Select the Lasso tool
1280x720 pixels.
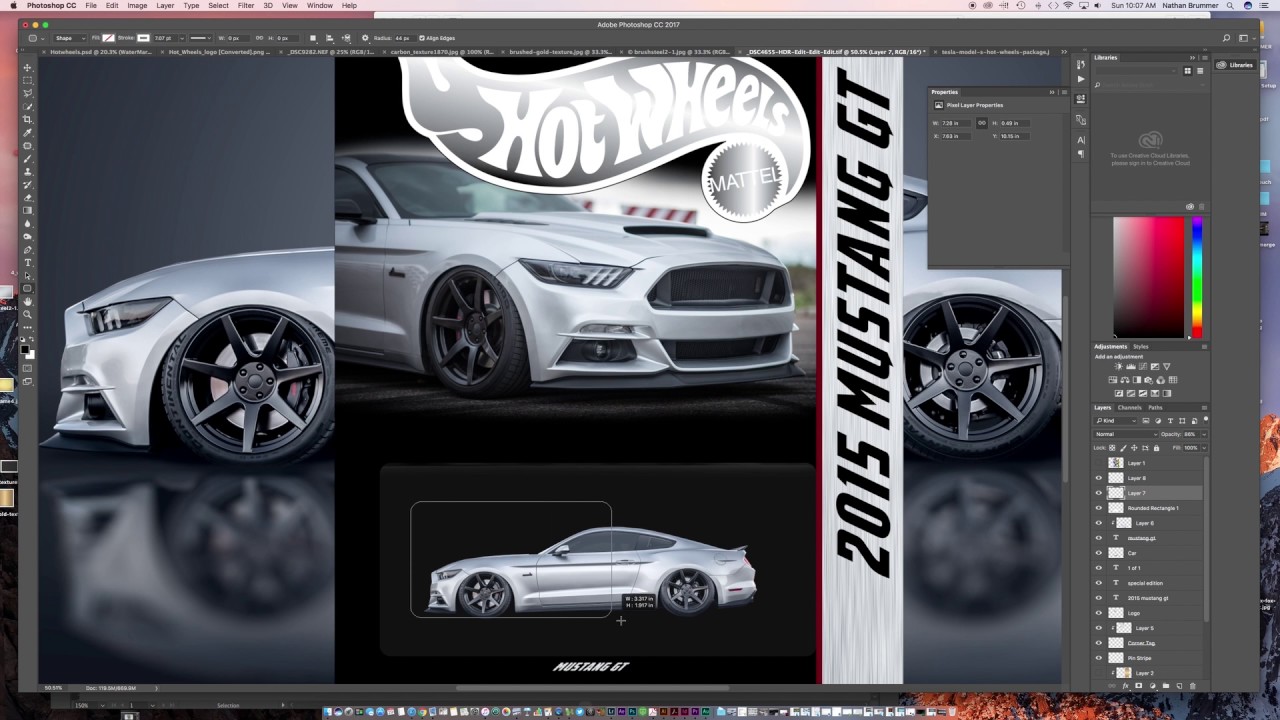tap(27, 93)
